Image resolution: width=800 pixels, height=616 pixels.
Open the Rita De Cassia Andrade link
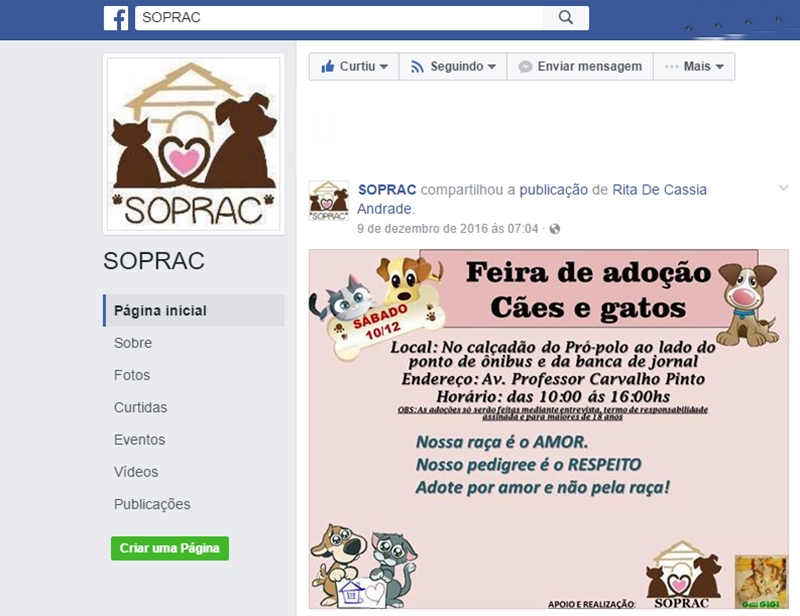pyautogui.click(x=532, y=199)
